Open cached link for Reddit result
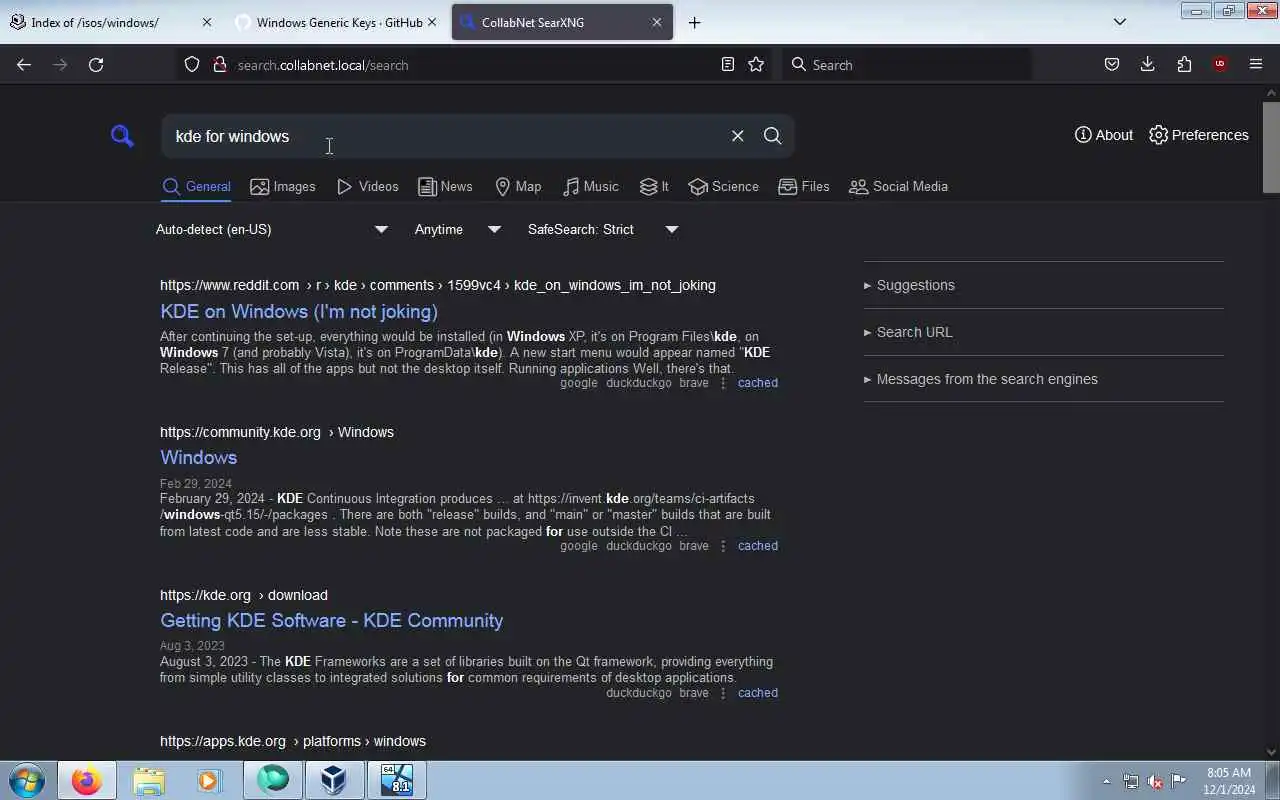This screenshot has height=800, width=1280. [757, 383]
